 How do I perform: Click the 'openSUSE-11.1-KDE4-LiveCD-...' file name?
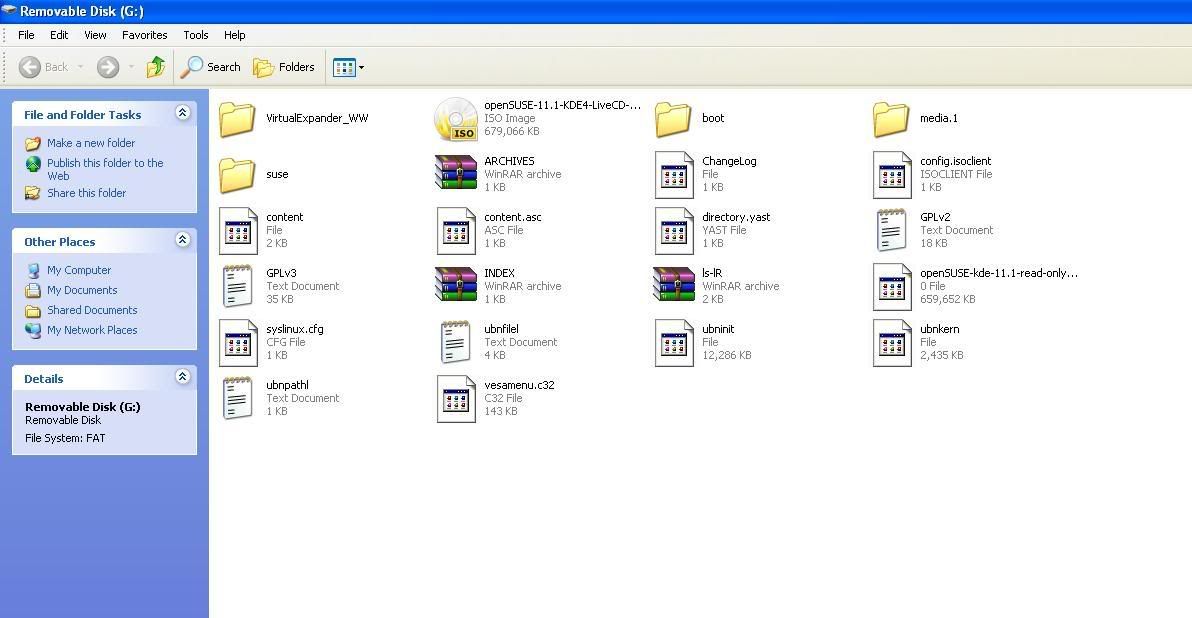(x=563, y=106)
